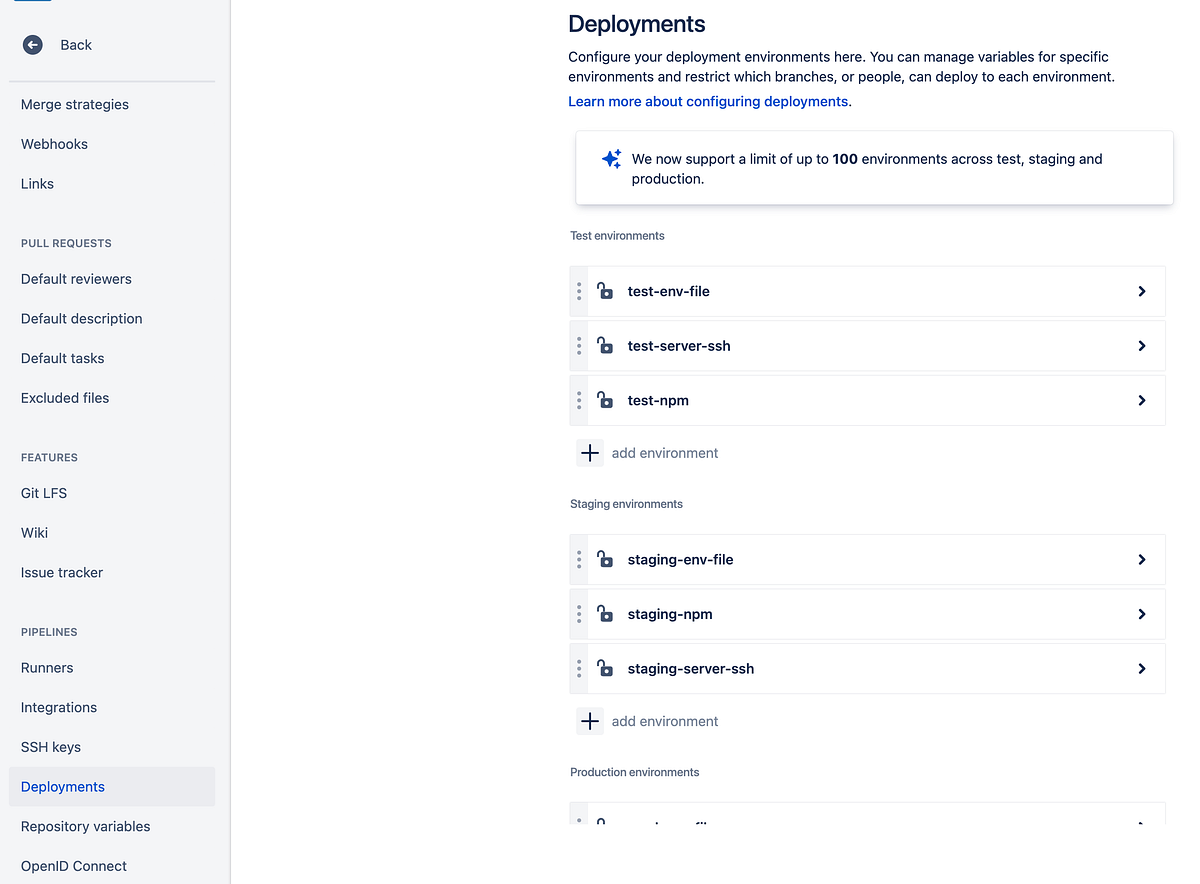Click the drag handle beside test-server-ssh
Image resolution: width=1200 pixels, height=884 pixels.
(578, 345)
